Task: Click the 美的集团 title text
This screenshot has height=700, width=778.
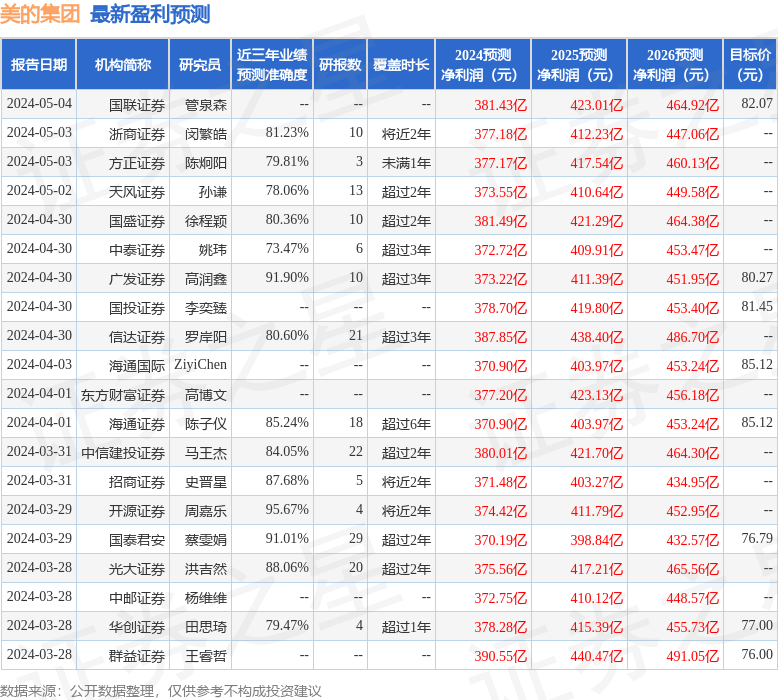Action: pyautogui.click(x=40, y=14)
